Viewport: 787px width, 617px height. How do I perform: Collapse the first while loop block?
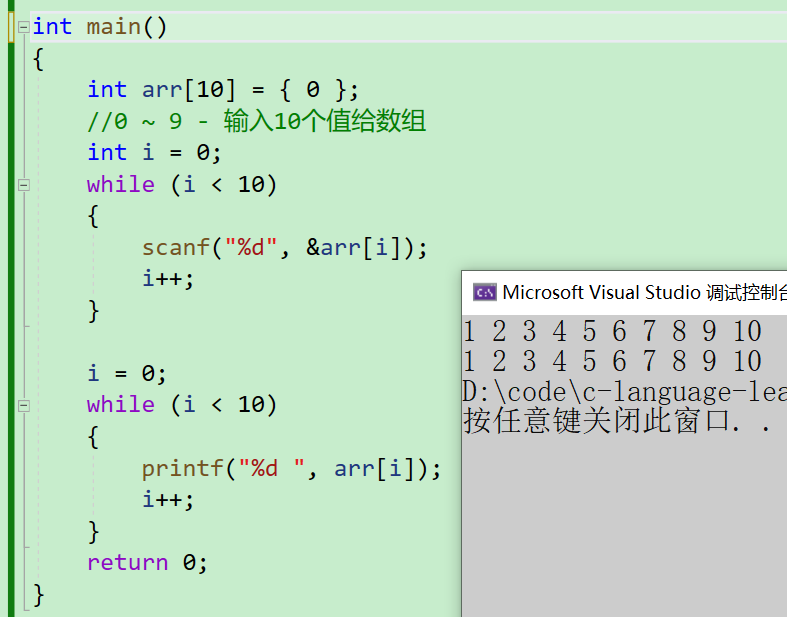23,185
